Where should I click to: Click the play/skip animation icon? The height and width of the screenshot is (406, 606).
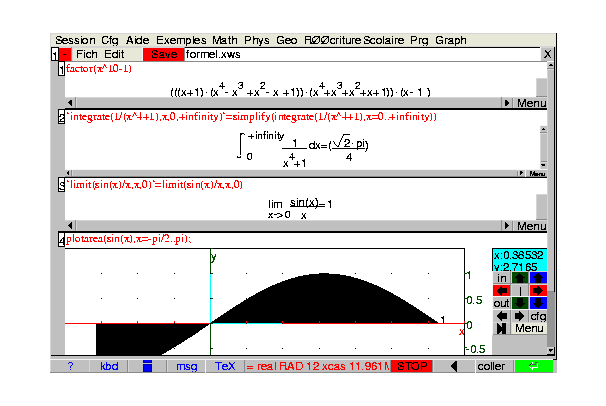point(501,328)
